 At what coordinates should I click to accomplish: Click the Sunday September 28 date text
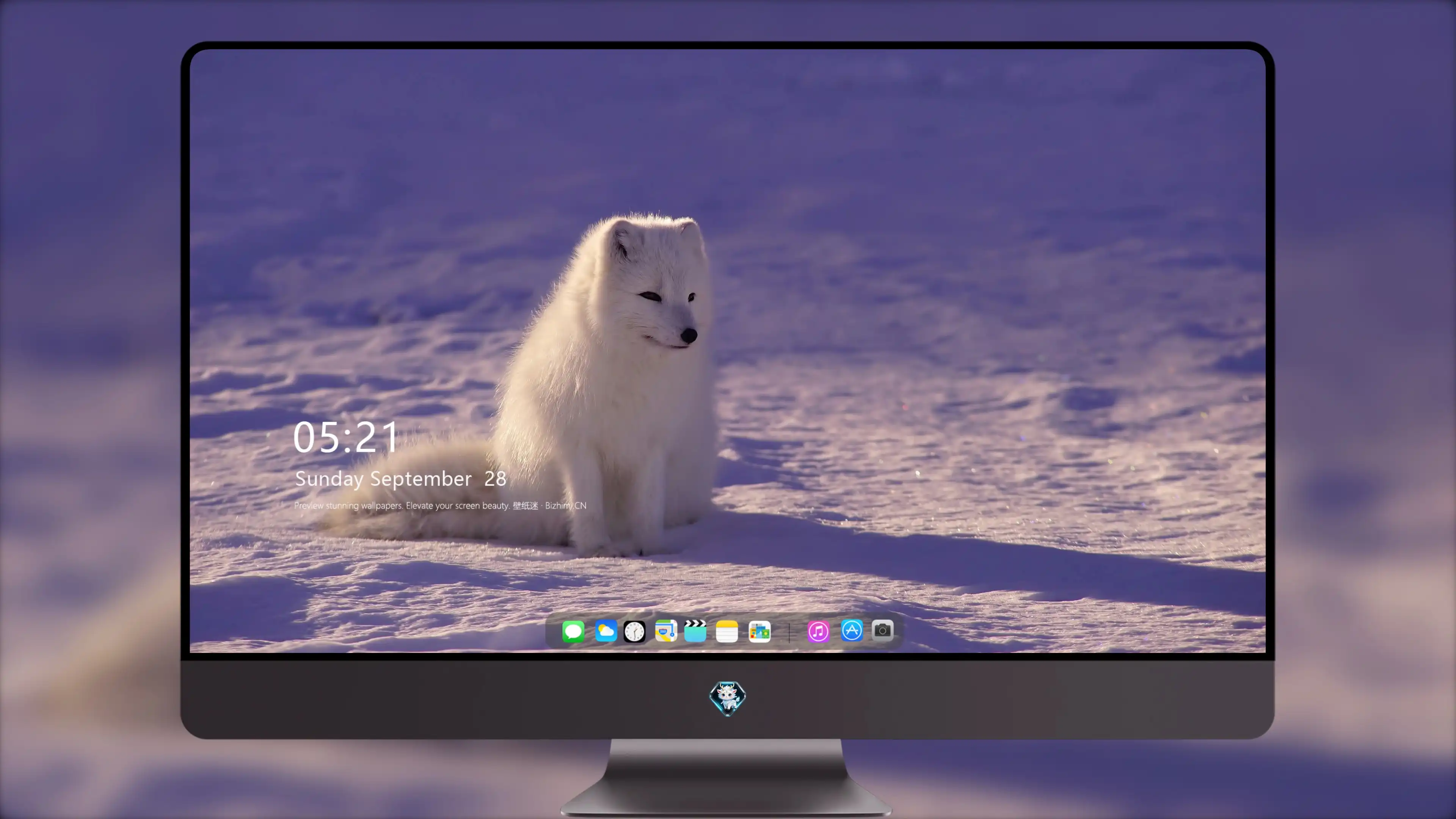401,479
